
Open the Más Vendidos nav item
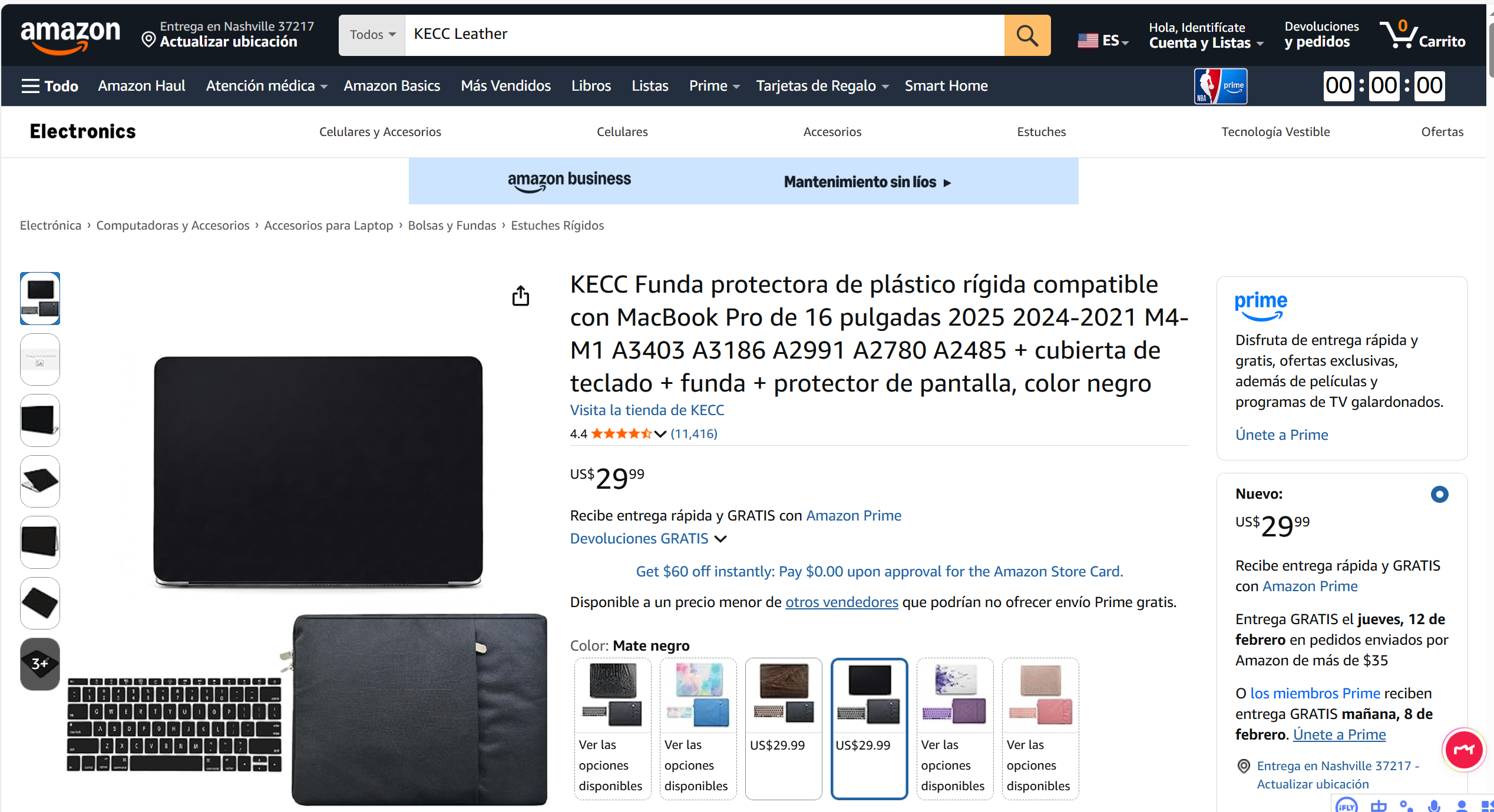(505, 86)
